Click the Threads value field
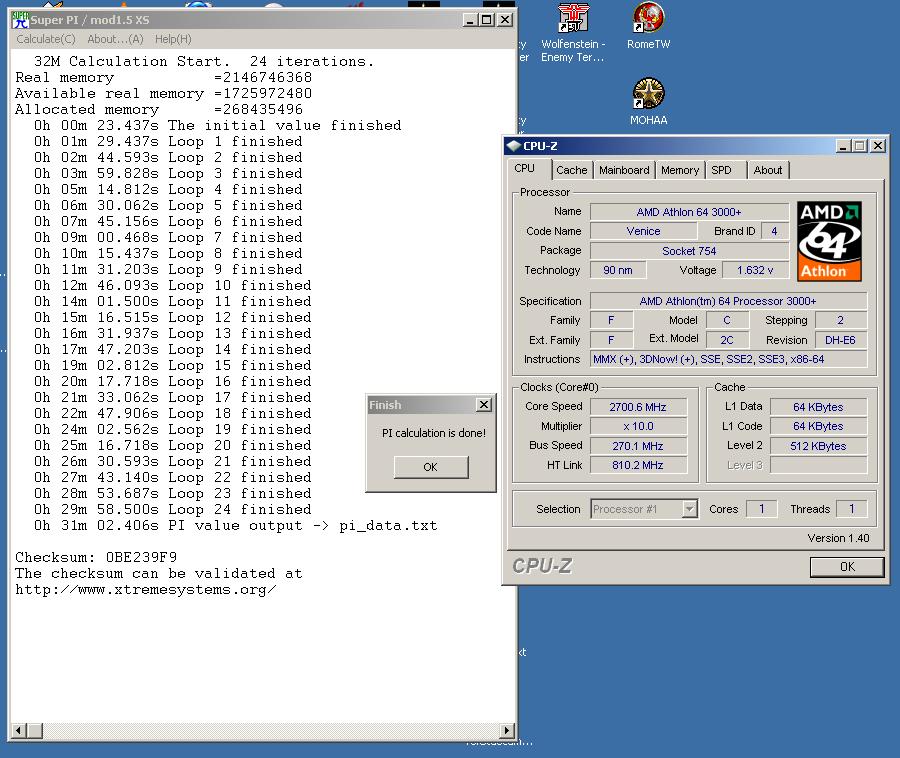The width and height of the screenshot is (900, 758). tap(852, 509)
